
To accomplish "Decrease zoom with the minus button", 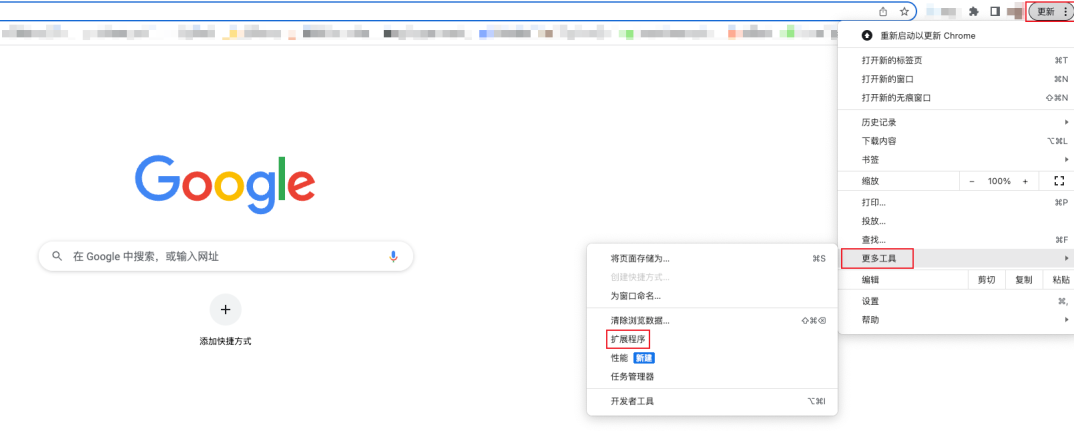I will coord(972,181).
